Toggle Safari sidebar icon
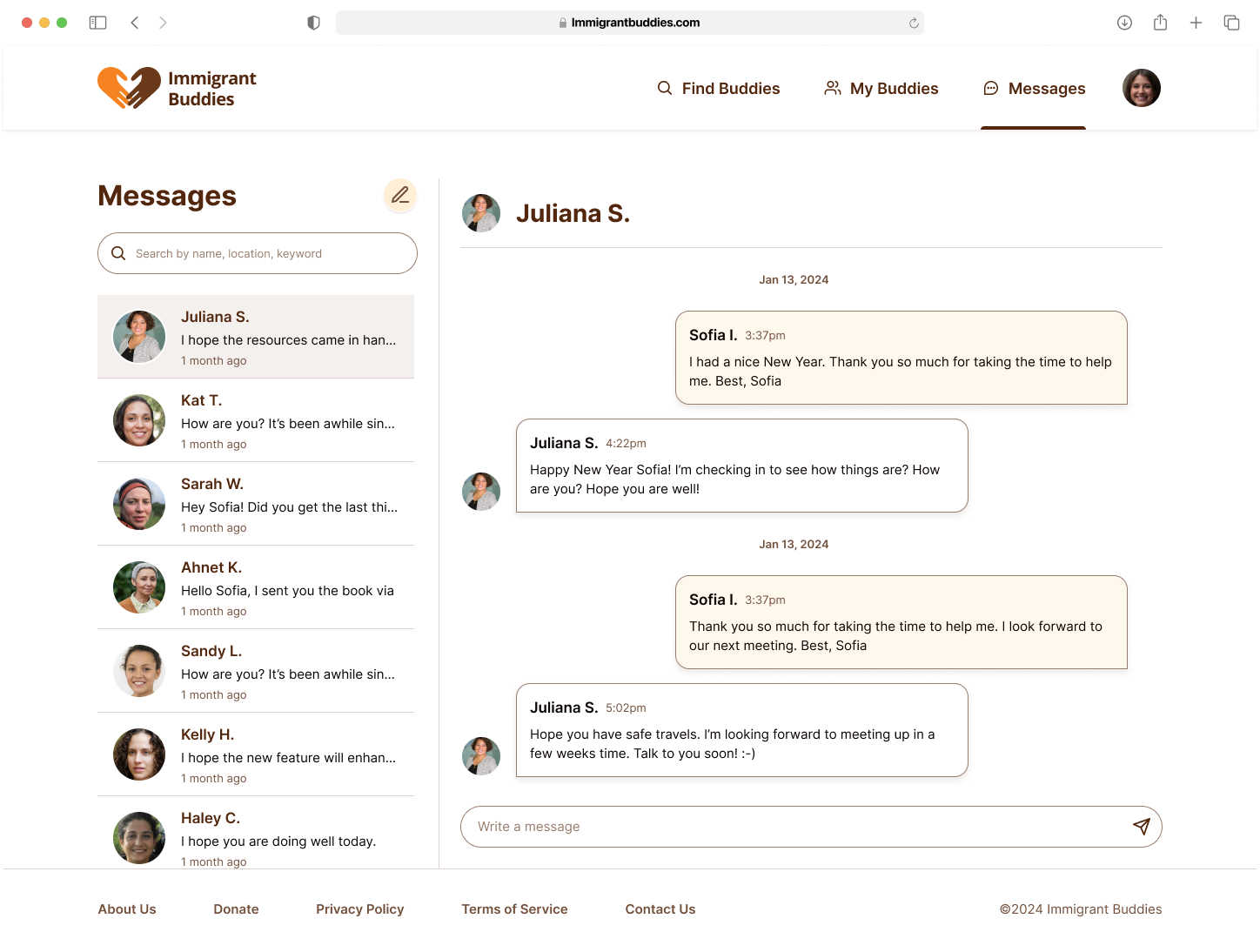Screen dimensions: 1260x952 [x=97, y=23]
